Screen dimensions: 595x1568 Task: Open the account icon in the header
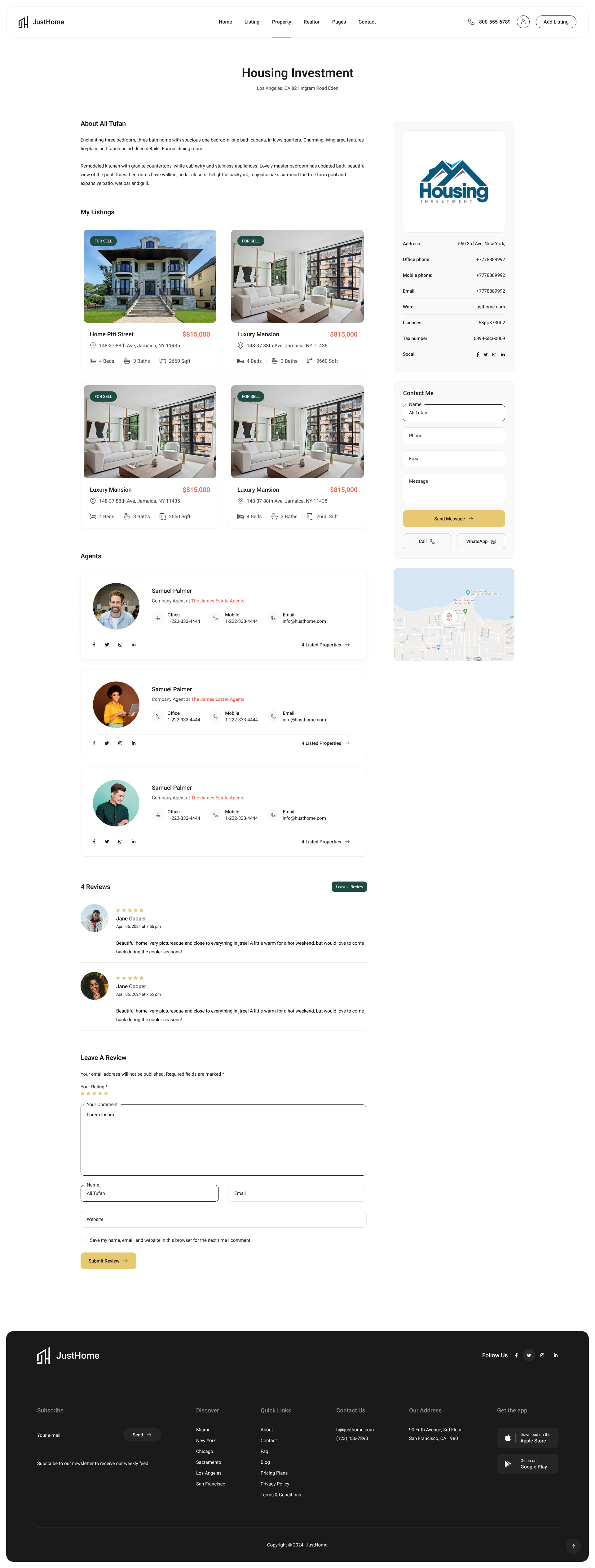pos(522,21)
